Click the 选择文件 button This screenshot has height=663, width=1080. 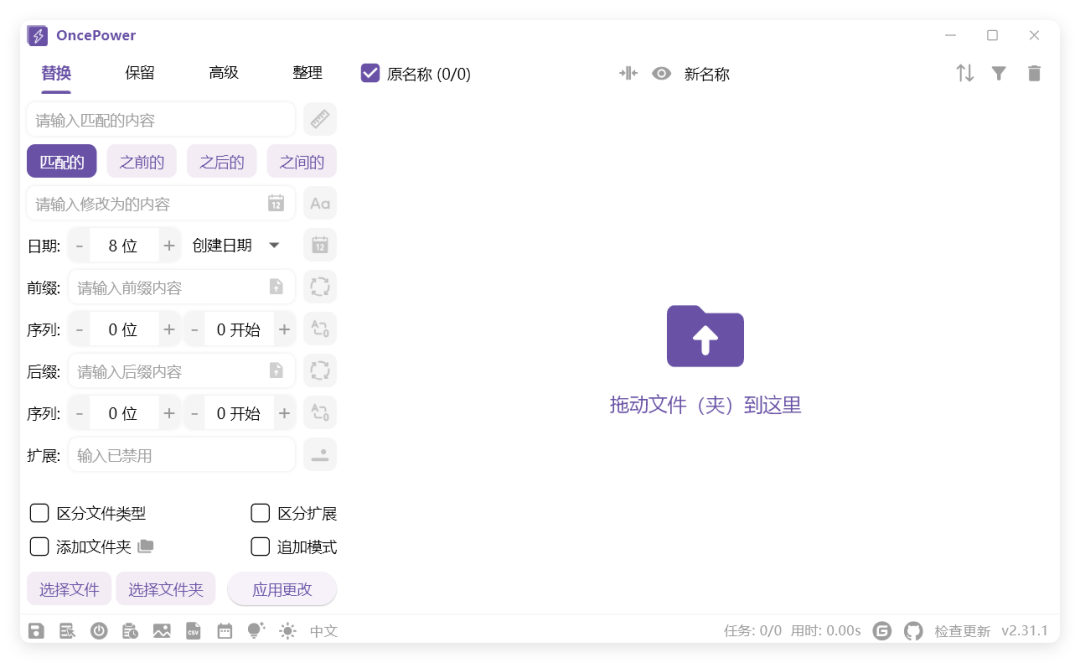point(69,589)
